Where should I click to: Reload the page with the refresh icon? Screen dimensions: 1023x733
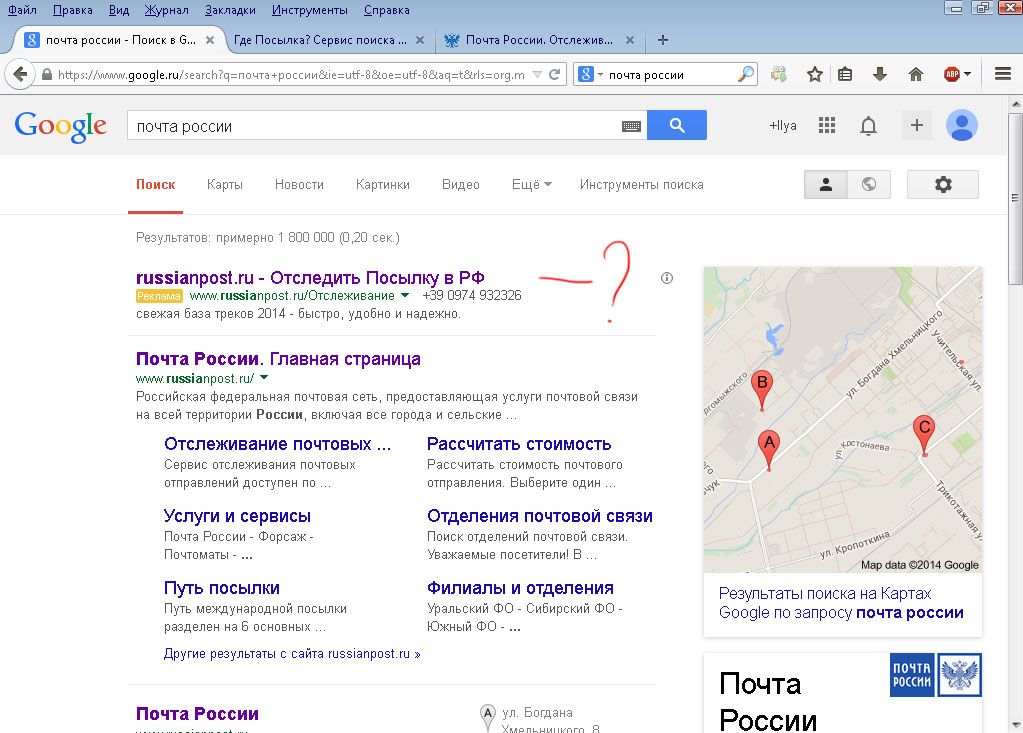(x=555, y=74)
